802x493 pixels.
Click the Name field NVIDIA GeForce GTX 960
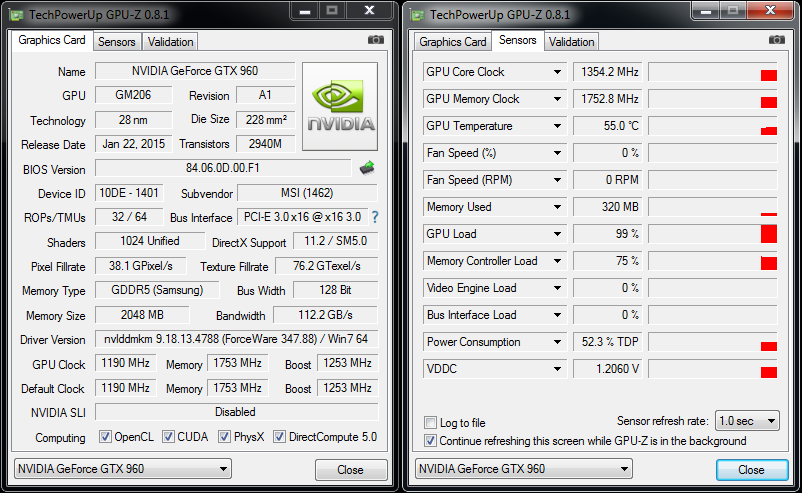click(195, 71)
